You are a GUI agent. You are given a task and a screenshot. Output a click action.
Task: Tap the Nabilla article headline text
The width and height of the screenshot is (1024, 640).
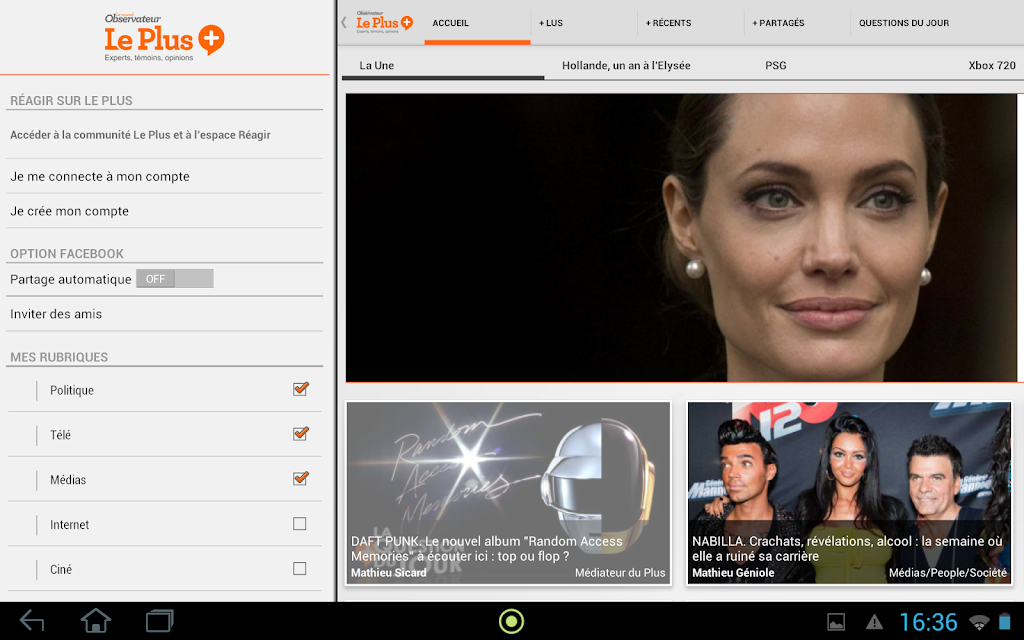(x=847, y=549)
